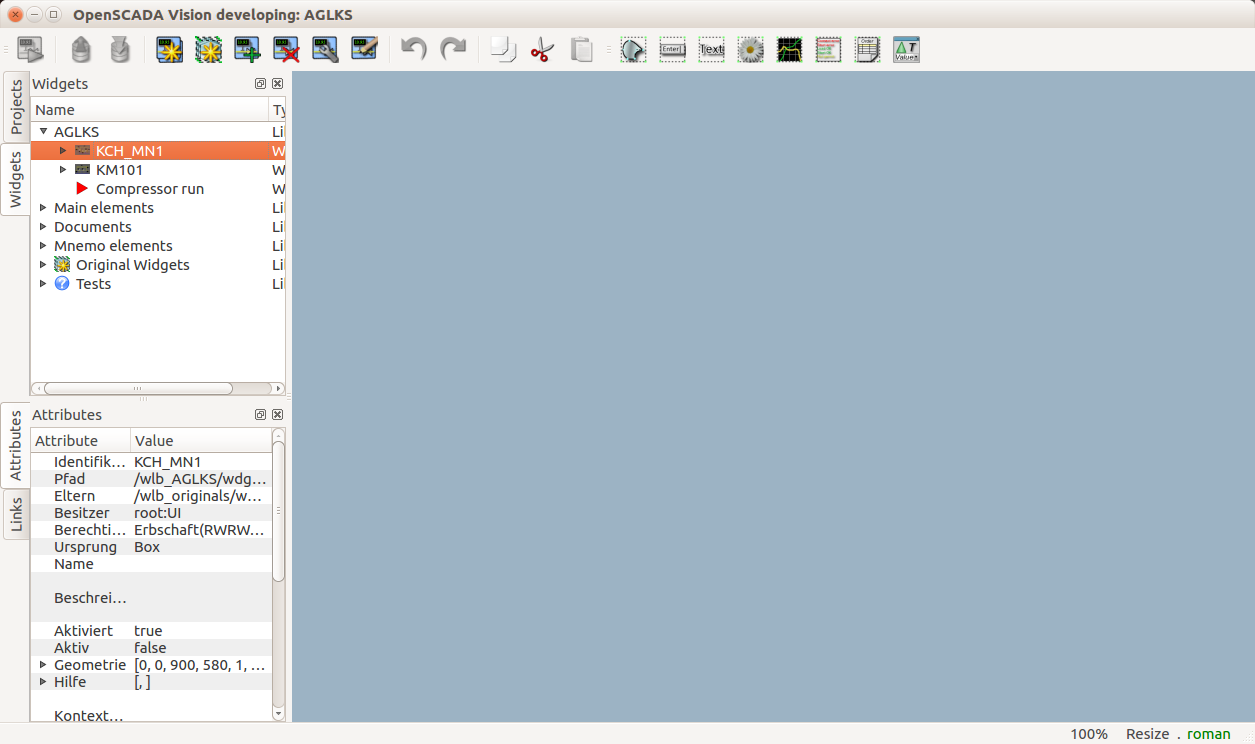Click the Cut scissors icon

click(x=542, y=49)
